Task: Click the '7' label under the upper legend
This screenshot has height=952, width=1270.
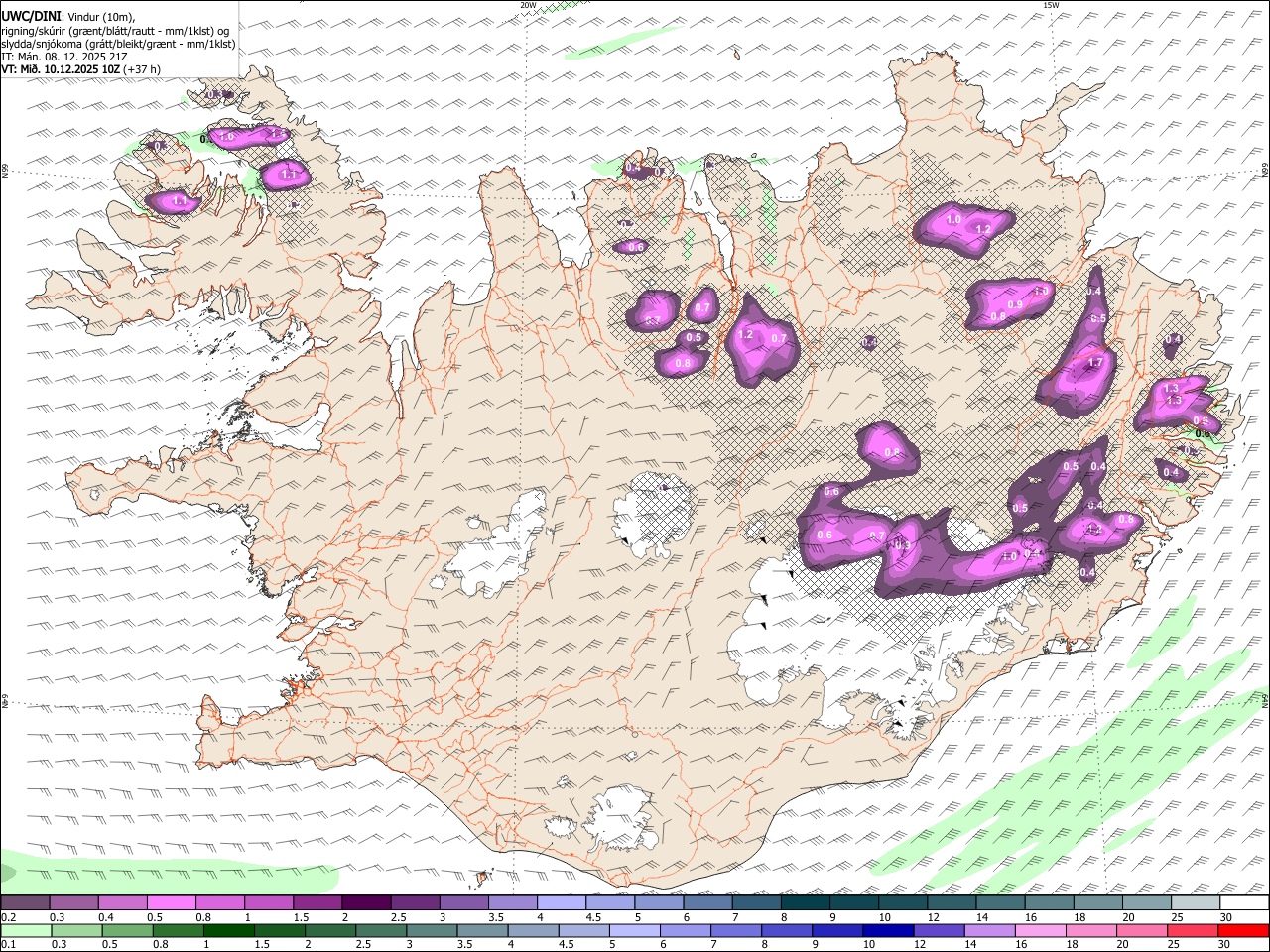Action: click(734, 917)
